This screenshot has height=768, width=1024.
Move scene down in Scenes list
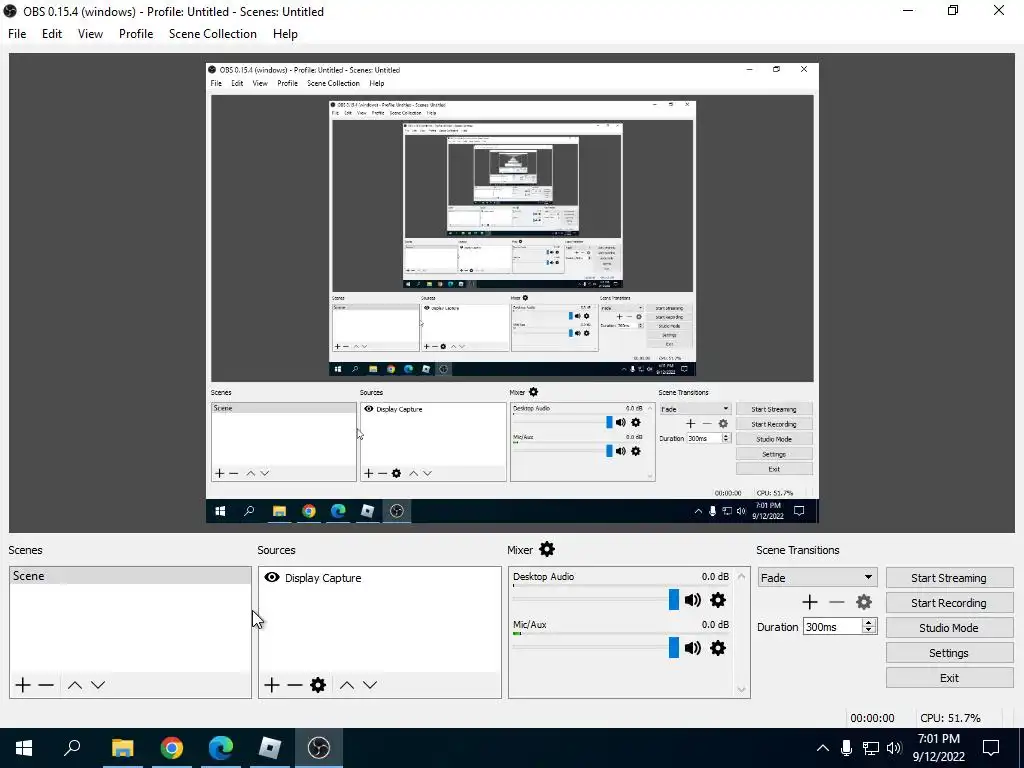click(98, 685)
